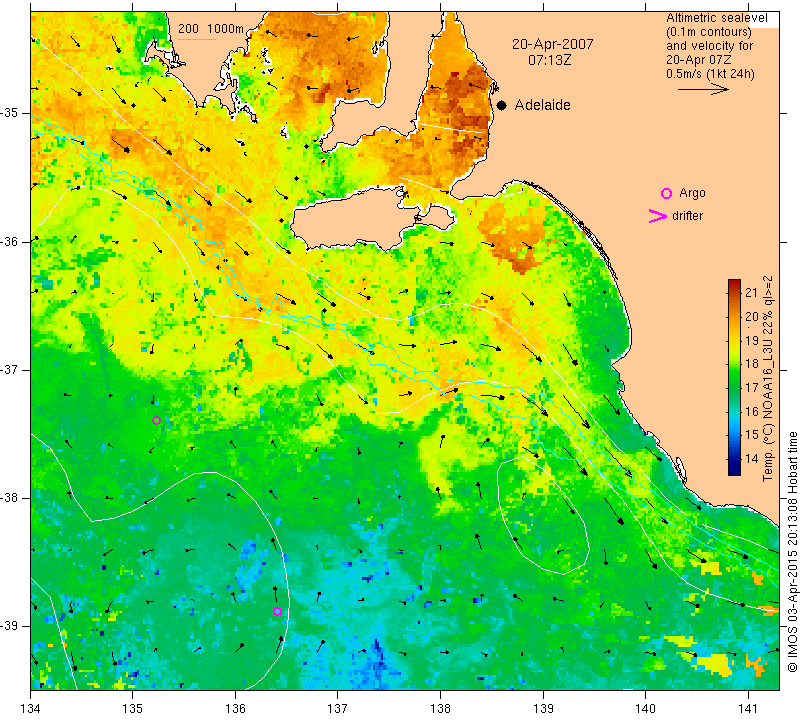800x720 pixels.
Task: Click the '134' longitude axis label
Action: [31, 709]
